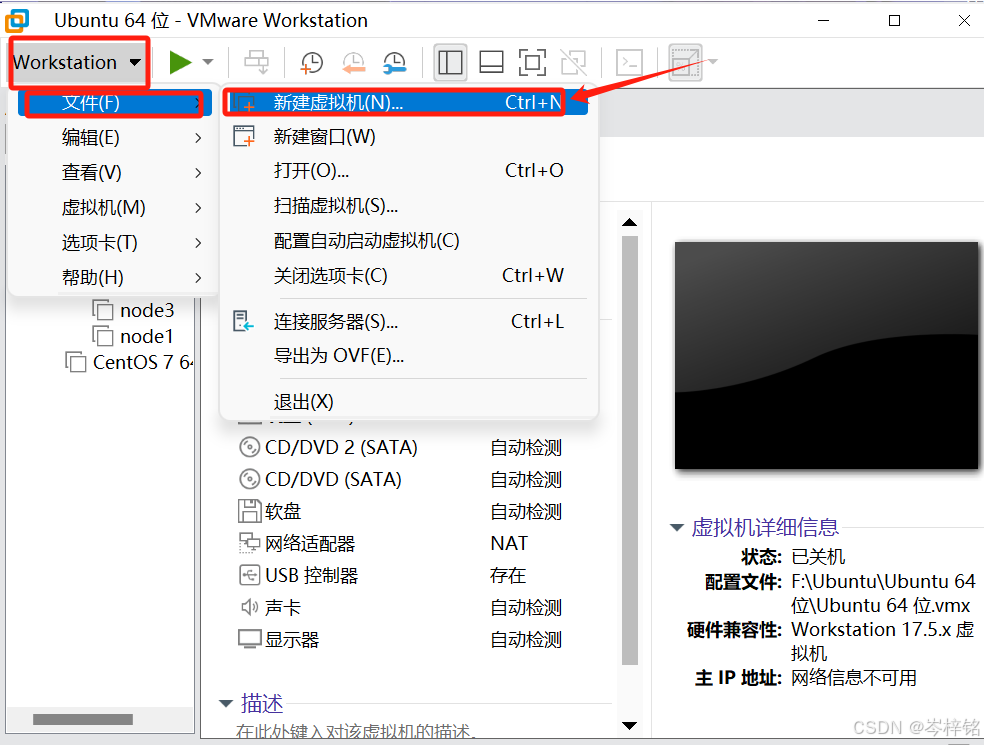Choose 新建虚拟机(N)... menu entry
This screenshot has height=745, width=984.
(x=407, y=102)
